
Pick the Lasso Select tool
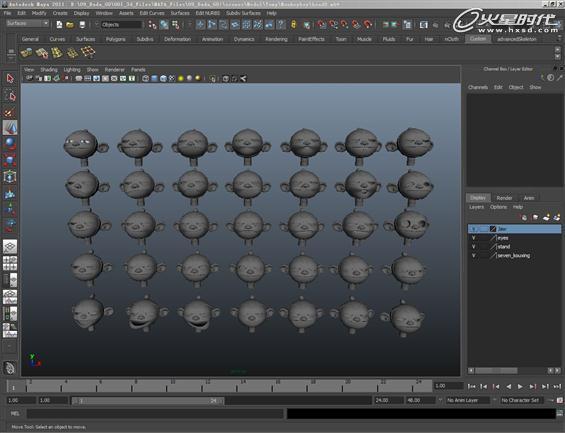click(x=10, y=96)
